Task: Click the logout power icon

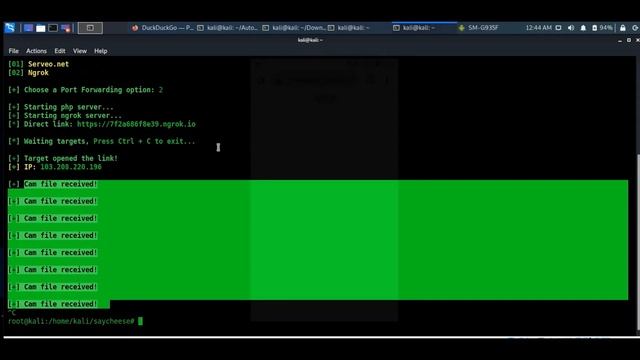Action: point(635,28)
